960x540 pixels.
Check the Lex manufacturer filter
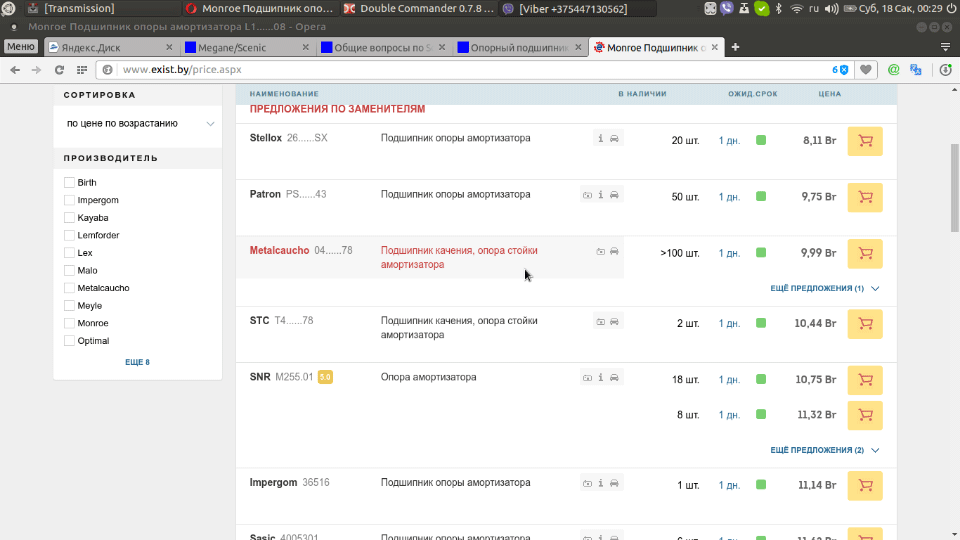point(69,253)
